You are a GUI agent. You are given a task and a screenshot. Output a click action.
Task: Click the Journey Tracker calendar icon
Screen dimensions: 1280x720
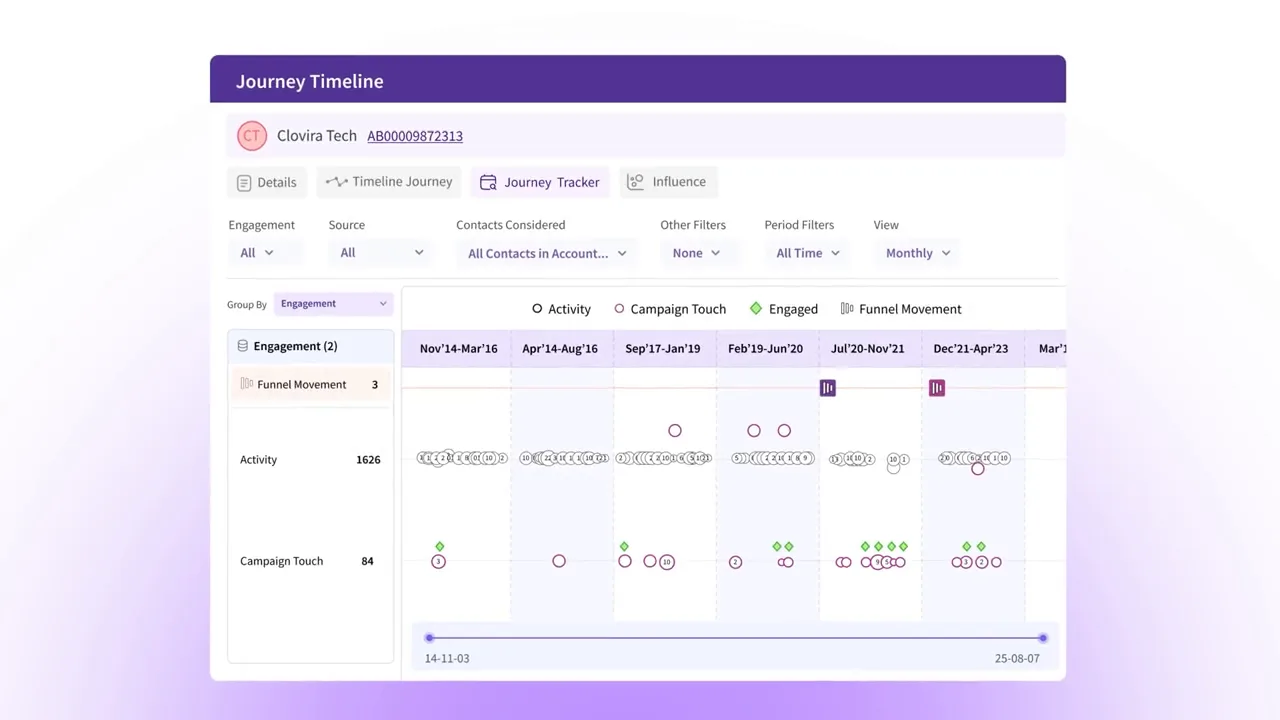pos(488,182)
